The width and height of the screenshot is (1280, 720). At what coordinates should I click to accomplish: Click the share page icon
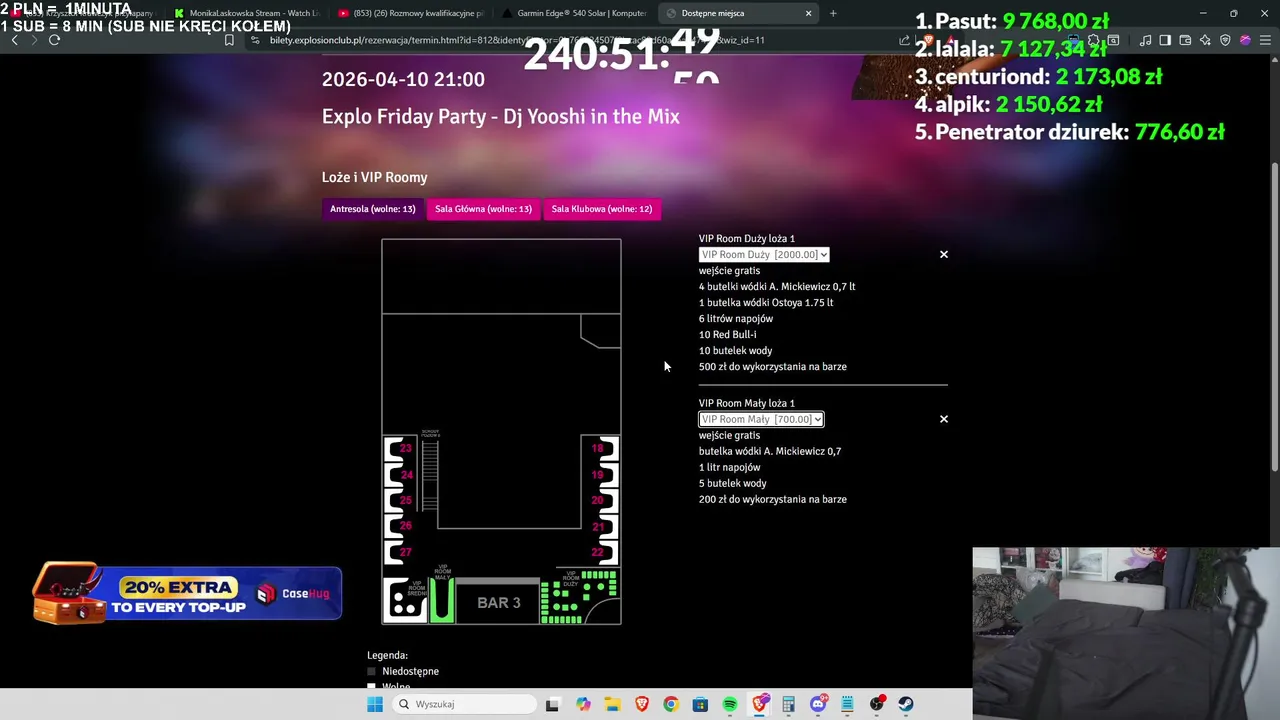click(904, 40)
